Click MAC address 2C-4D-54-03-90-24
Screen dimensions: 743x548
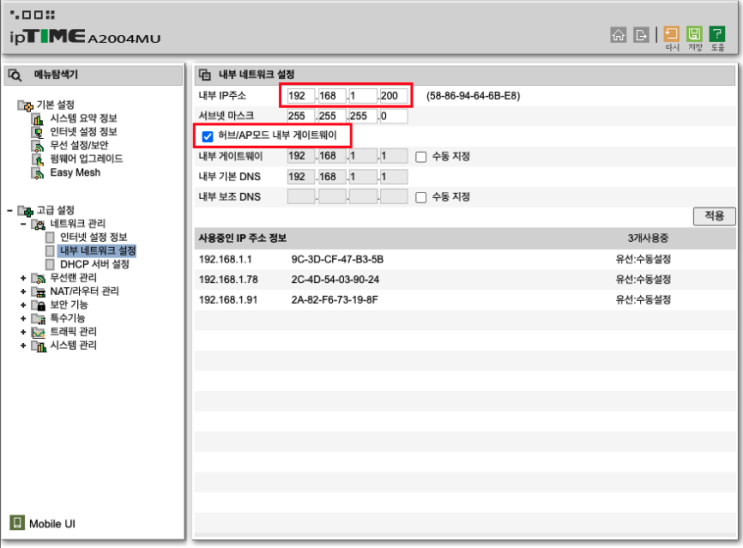tap(335, 280)
